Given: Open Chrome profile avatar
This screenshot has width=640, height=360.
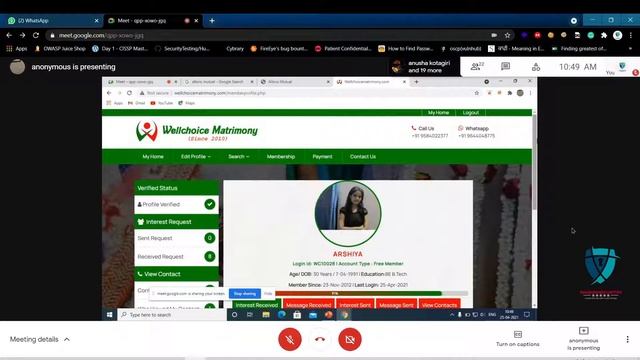Looking at the screenshot, I should tap(617, 36).
